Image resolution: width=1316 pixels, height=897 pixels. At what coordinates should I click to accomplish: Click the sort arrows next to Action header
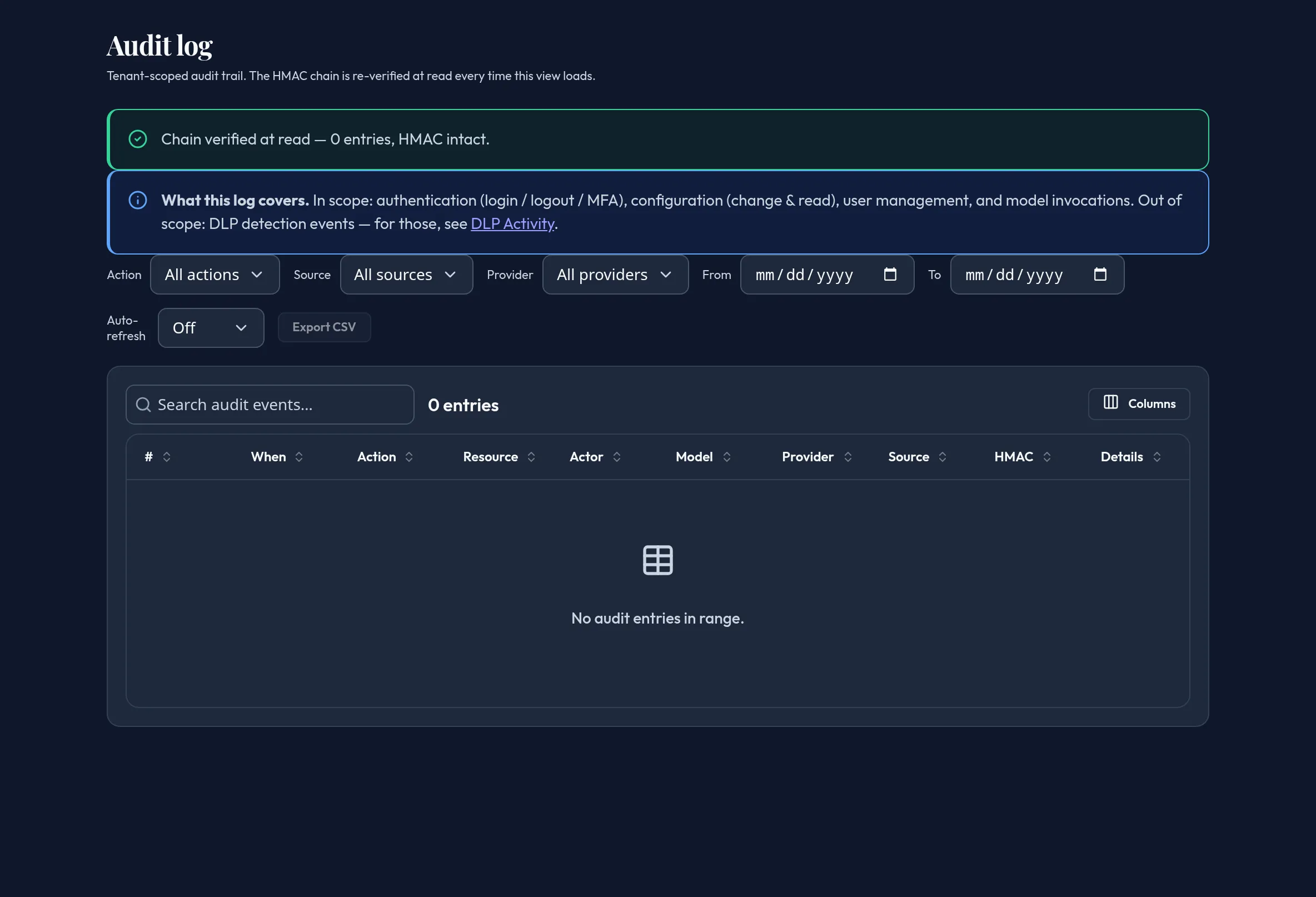[409, 457]
